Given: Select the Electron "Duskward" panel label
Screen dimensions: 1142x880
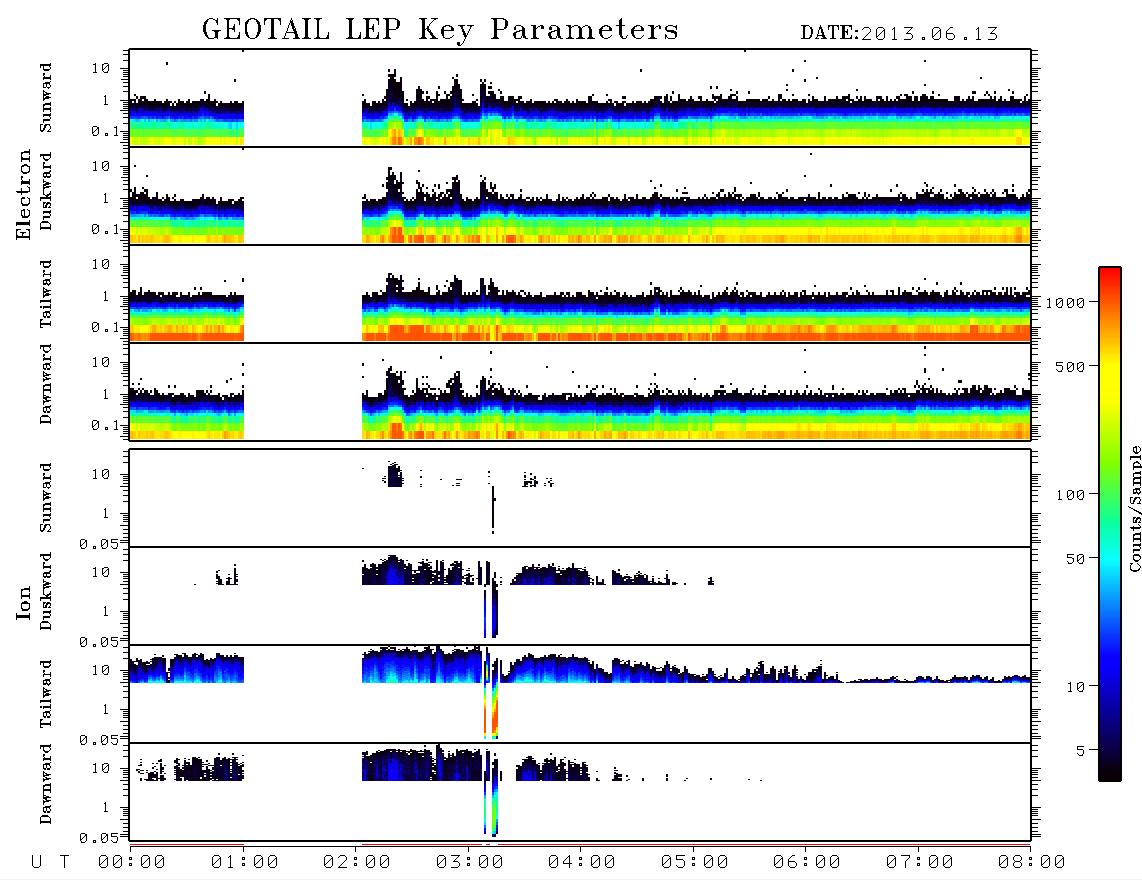Looking at the screenshot, I should 46,191.
